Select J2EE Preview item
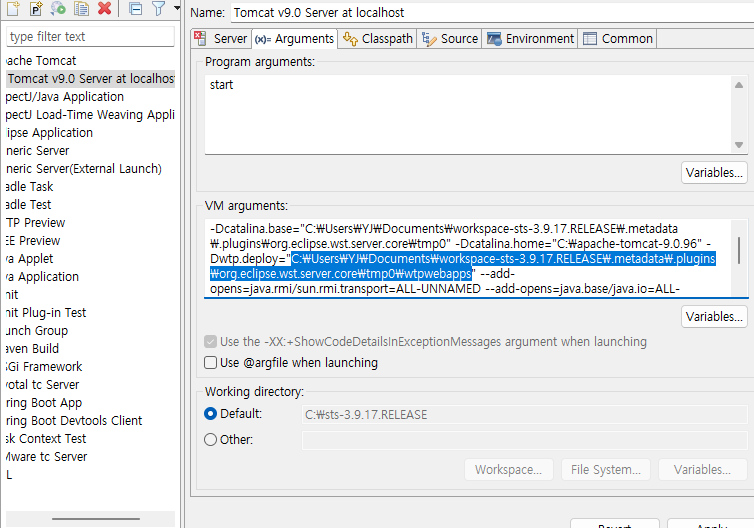The height and width of the screenshot is (528, 754). [x=33, y=240]
